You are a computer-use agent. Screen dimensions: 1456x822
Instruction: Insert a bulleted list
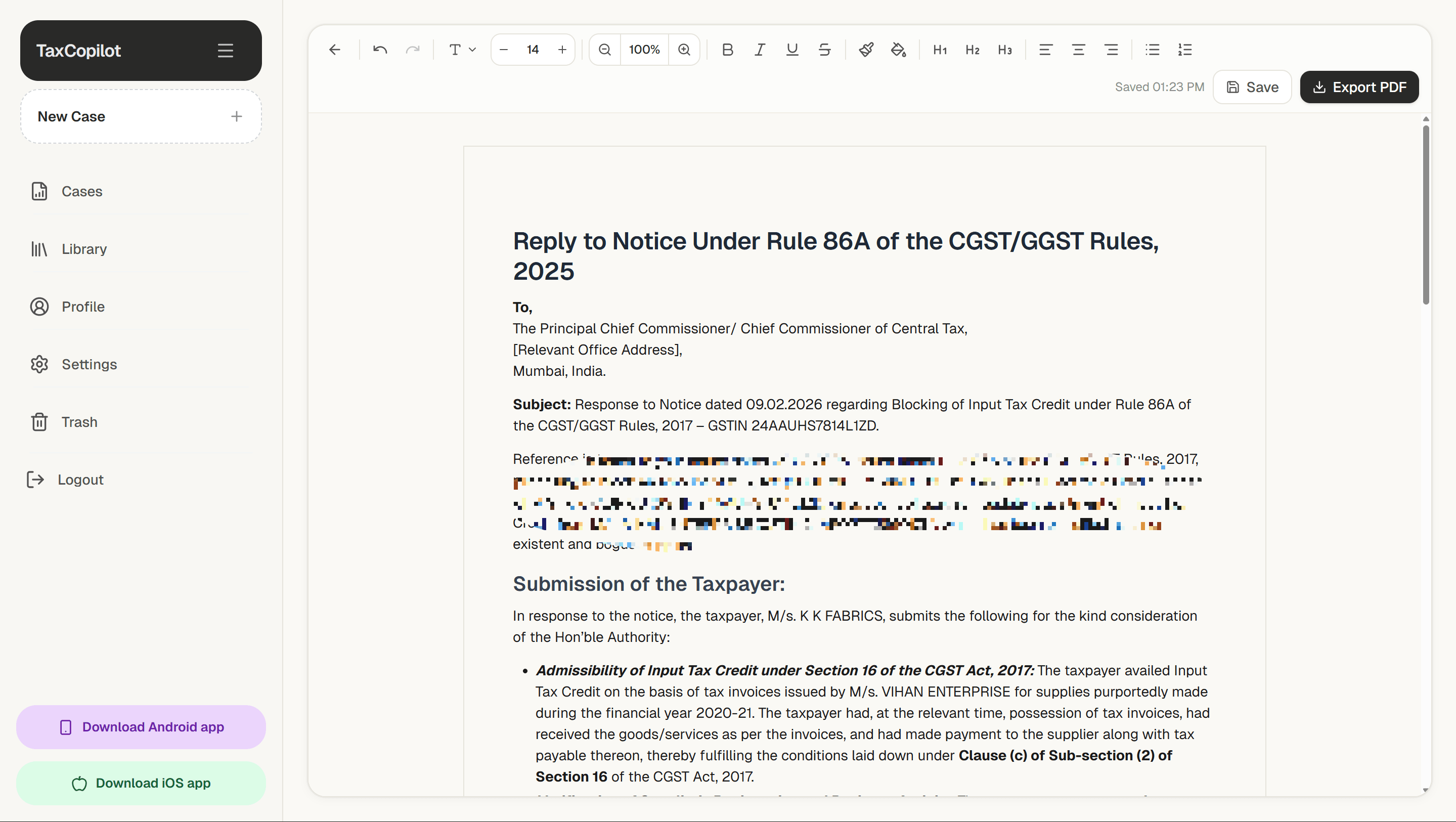1153,50
